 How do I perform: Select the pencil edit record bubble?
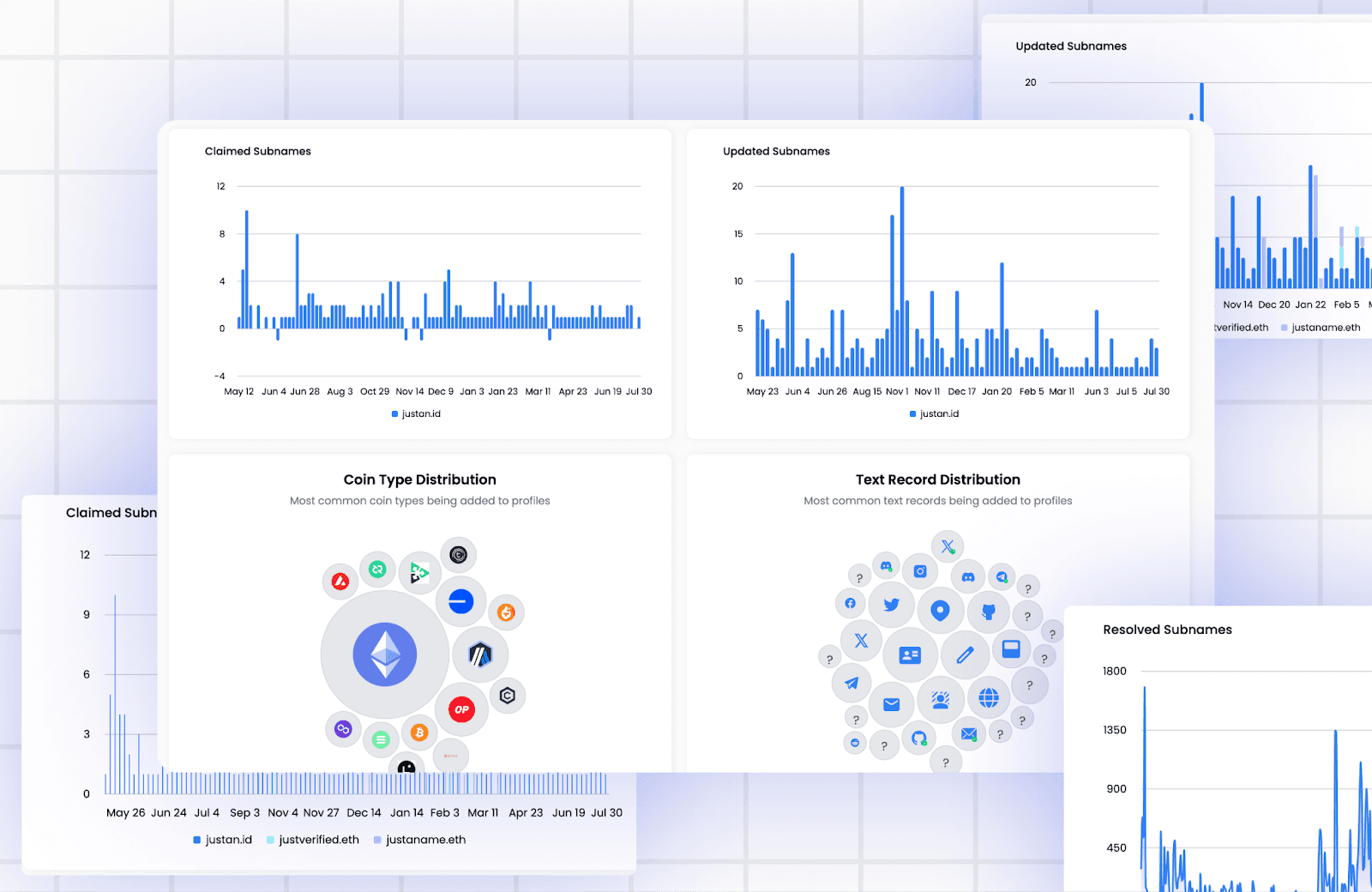point(965,655)
